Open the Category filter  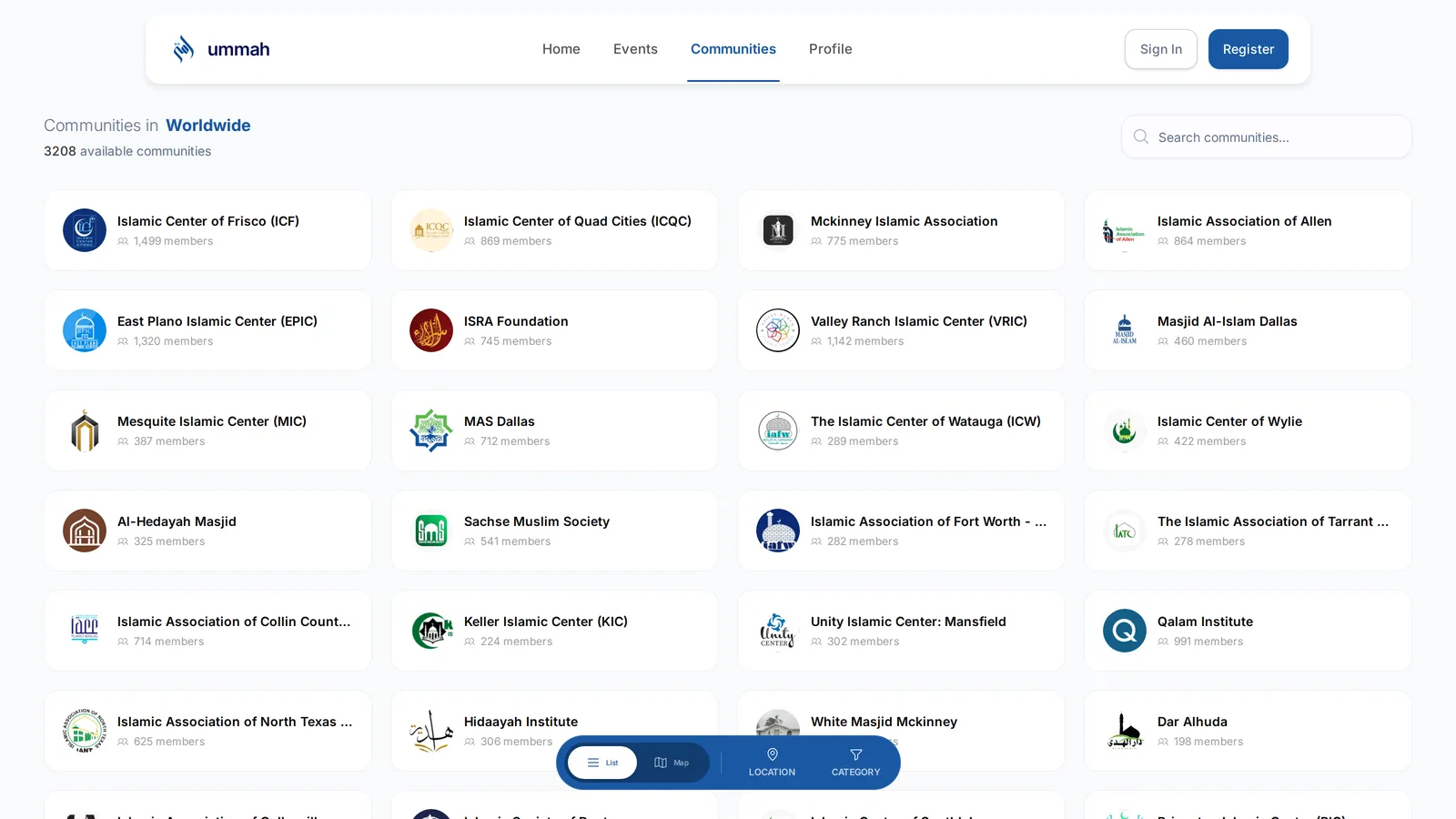click(x=855, y=763)
